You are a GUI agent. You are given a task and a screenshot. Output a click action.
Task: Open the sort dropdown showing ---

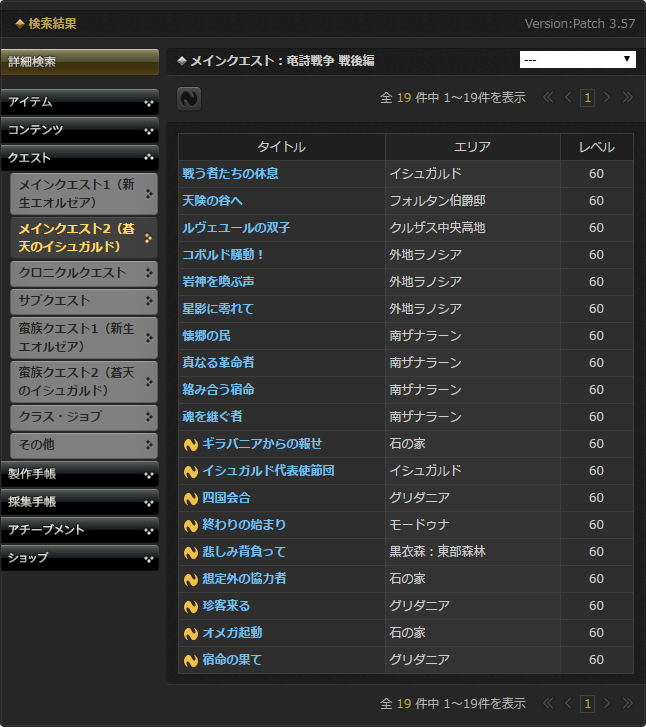578,60
